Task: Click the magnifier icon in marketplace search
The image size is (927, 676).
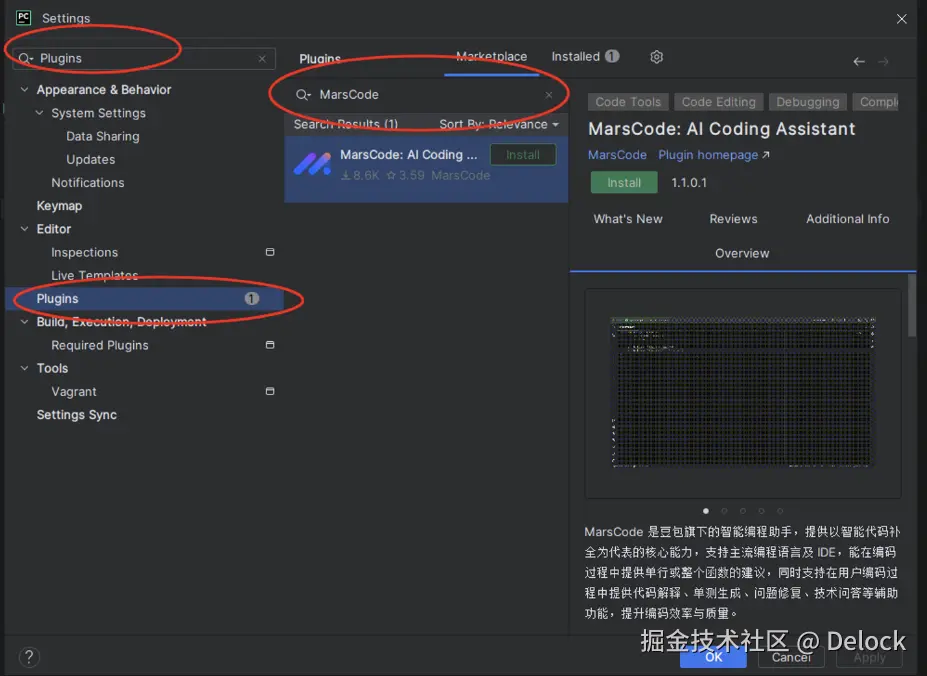Action: tap(303, 95)
